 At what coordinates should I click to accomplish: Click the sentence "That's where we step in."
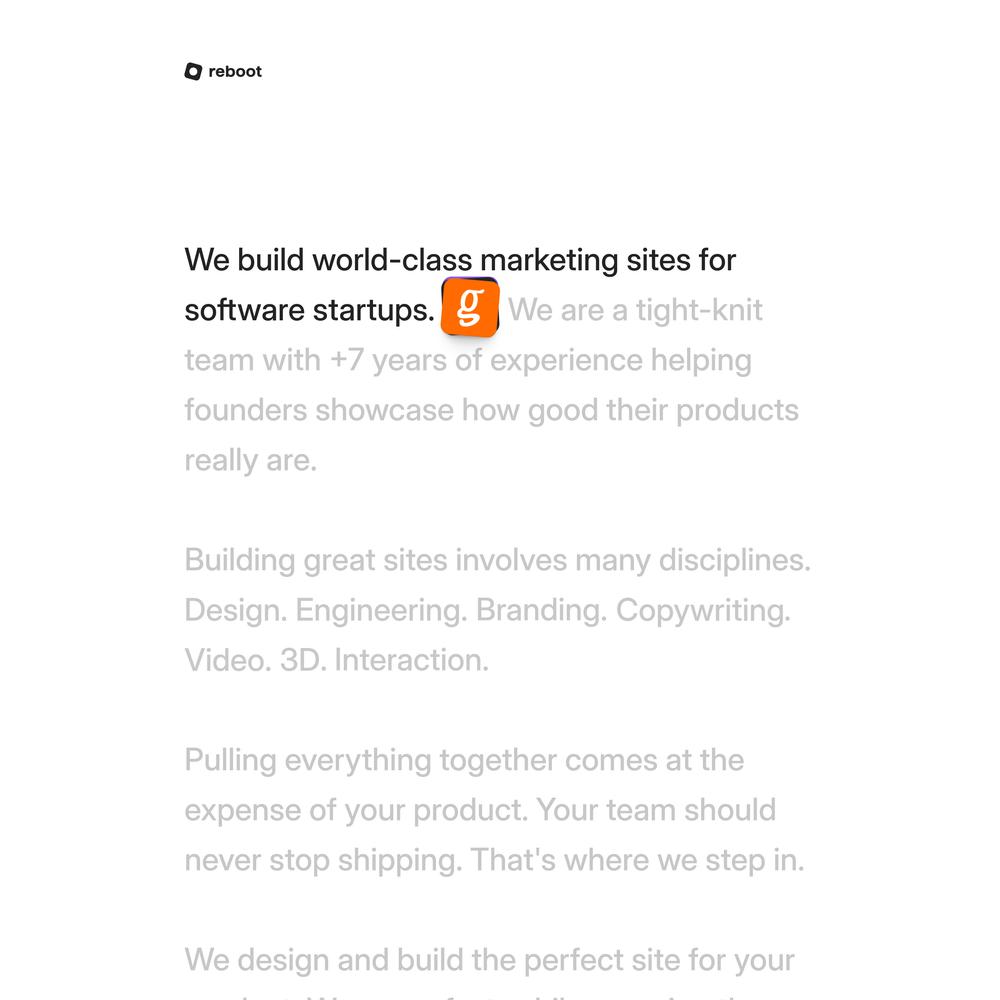[637, 860]
